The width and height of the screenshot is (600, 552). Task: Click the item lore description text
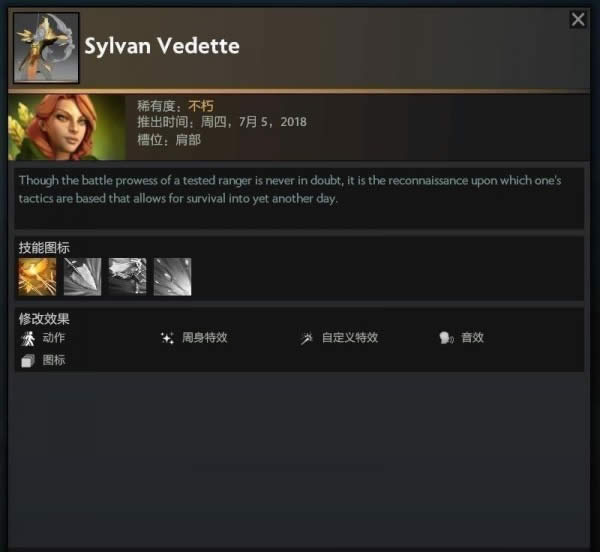click(x=290, y=189)
